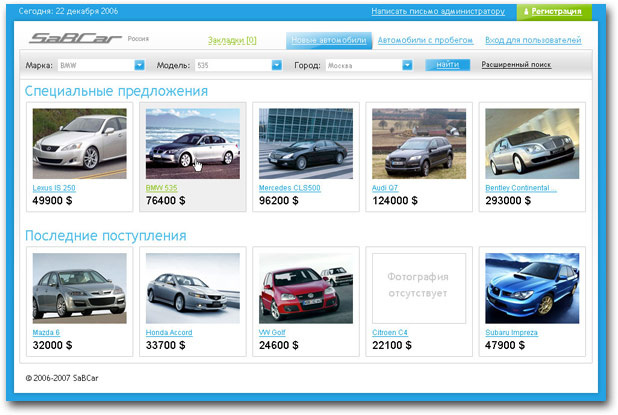Click the Россия label beside logo
The height and width of the screenshot is (415, 618).
pyautogui.click(x=138, y=39)
